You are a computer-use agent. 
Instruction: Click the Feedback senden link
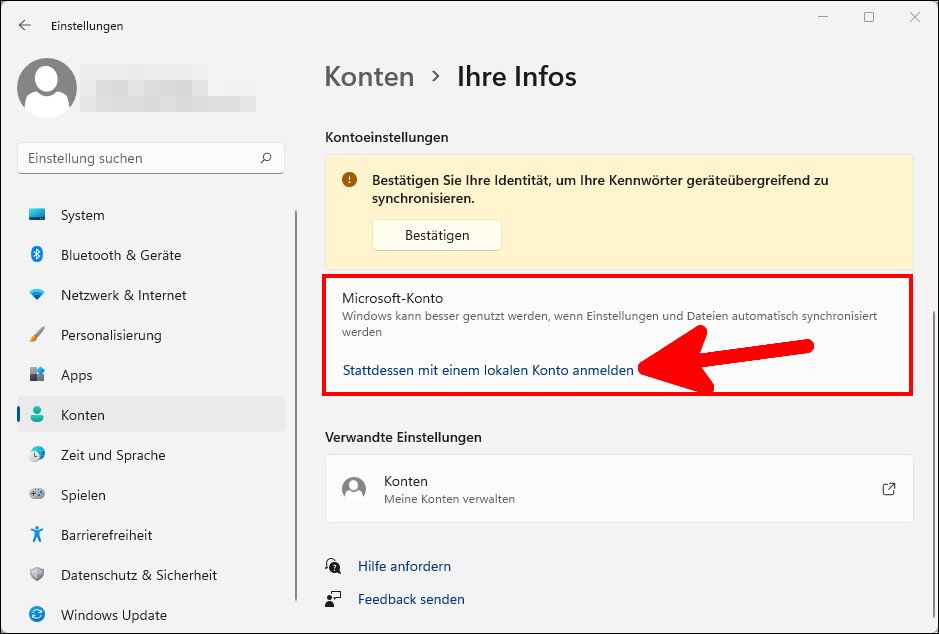pyautogui.click(x=411, y=599)
